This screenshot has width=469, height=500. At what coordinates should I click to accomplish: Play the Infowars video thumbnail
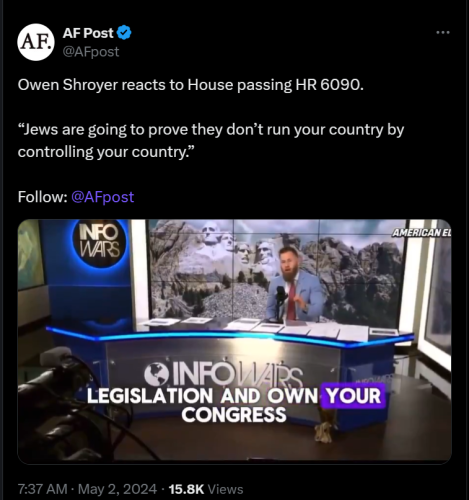(x=234, y=341)
